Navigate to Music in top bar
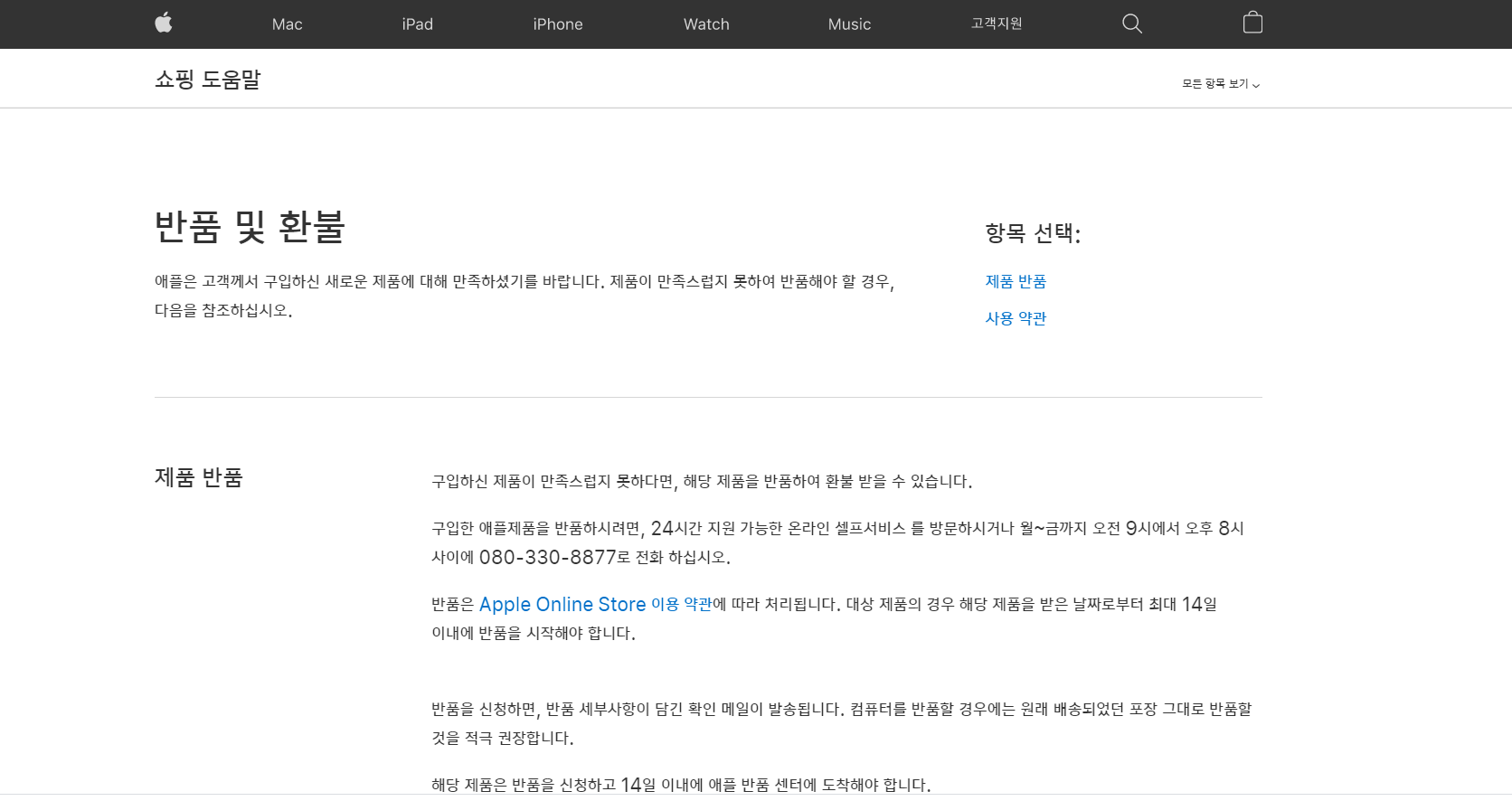 (x=850, y=24)
